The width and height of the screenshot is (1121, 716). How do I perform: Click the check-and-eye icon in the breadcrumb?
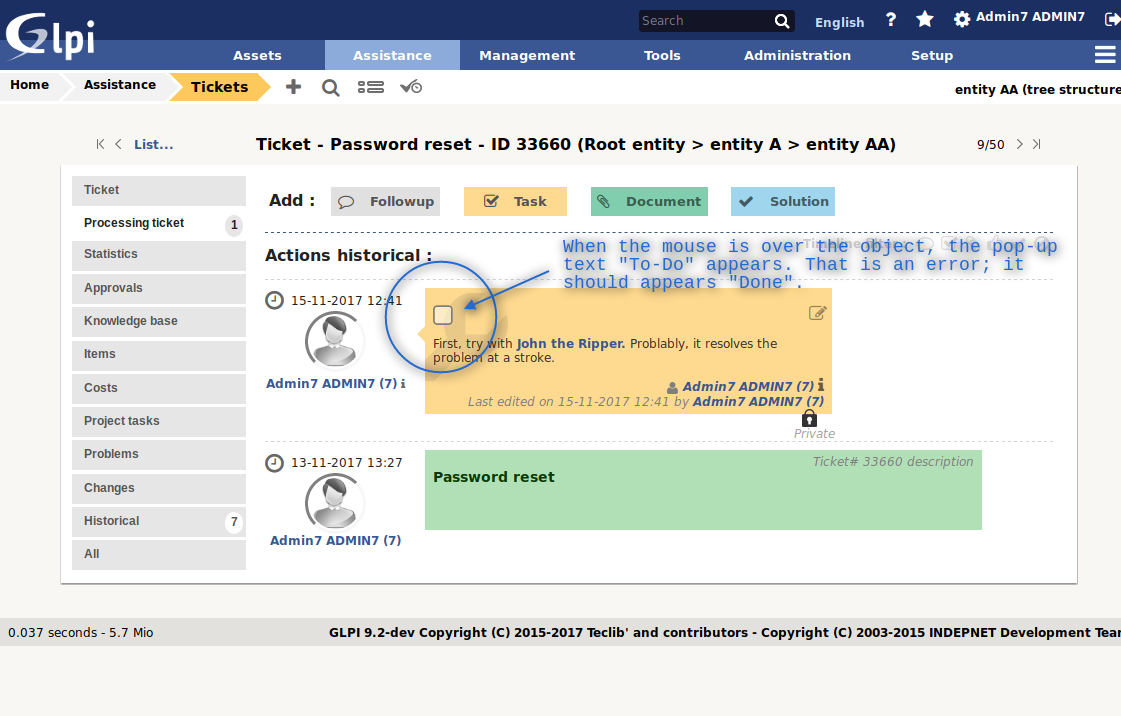pyautogui.click(x=411, y=87)
